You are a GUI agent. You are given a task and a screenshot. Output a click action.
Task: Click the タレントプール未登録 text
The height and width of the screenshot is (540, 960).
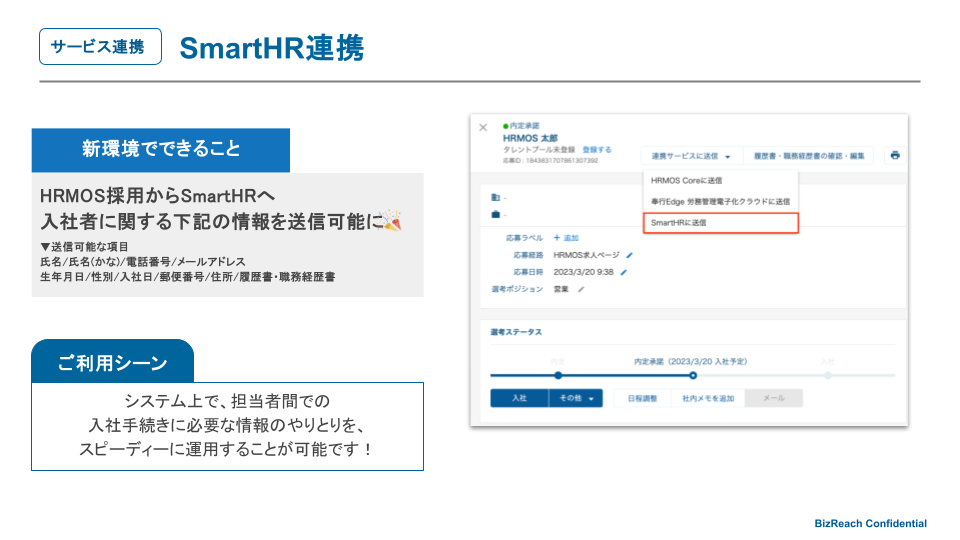[539, 149]
